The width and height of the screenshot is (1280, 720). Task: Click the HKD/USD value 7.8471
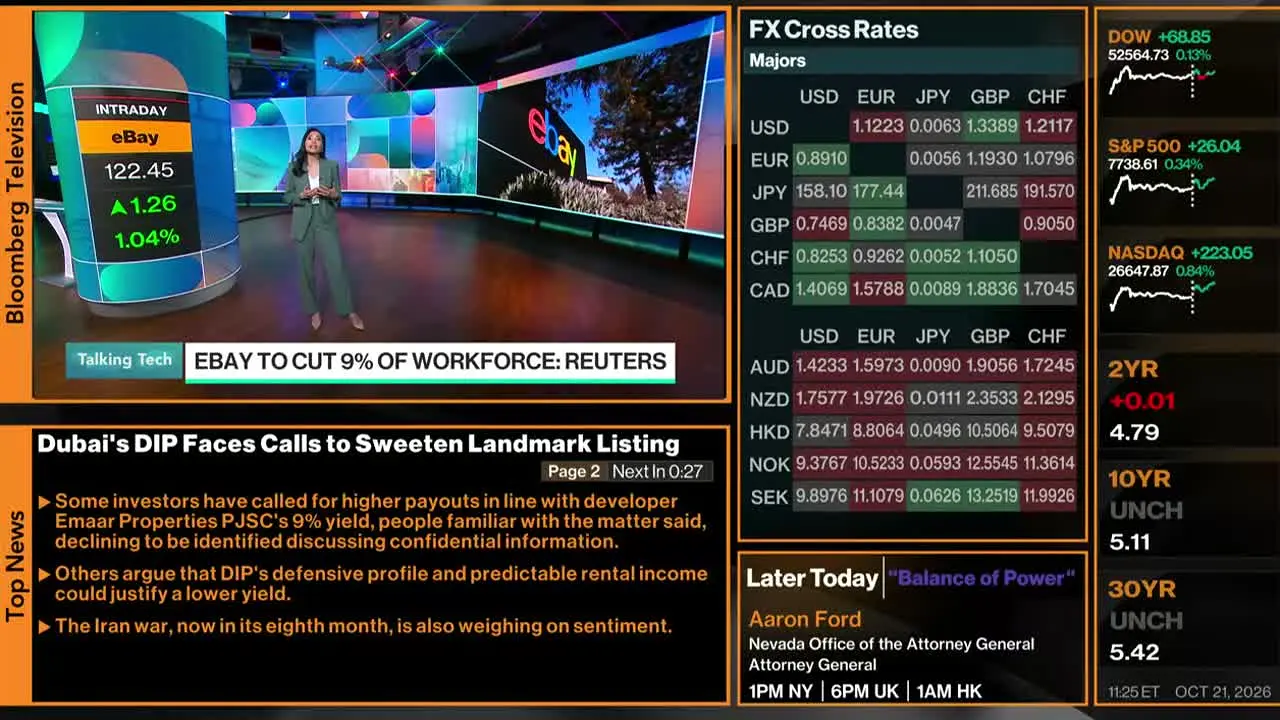(x=820, y=431)
